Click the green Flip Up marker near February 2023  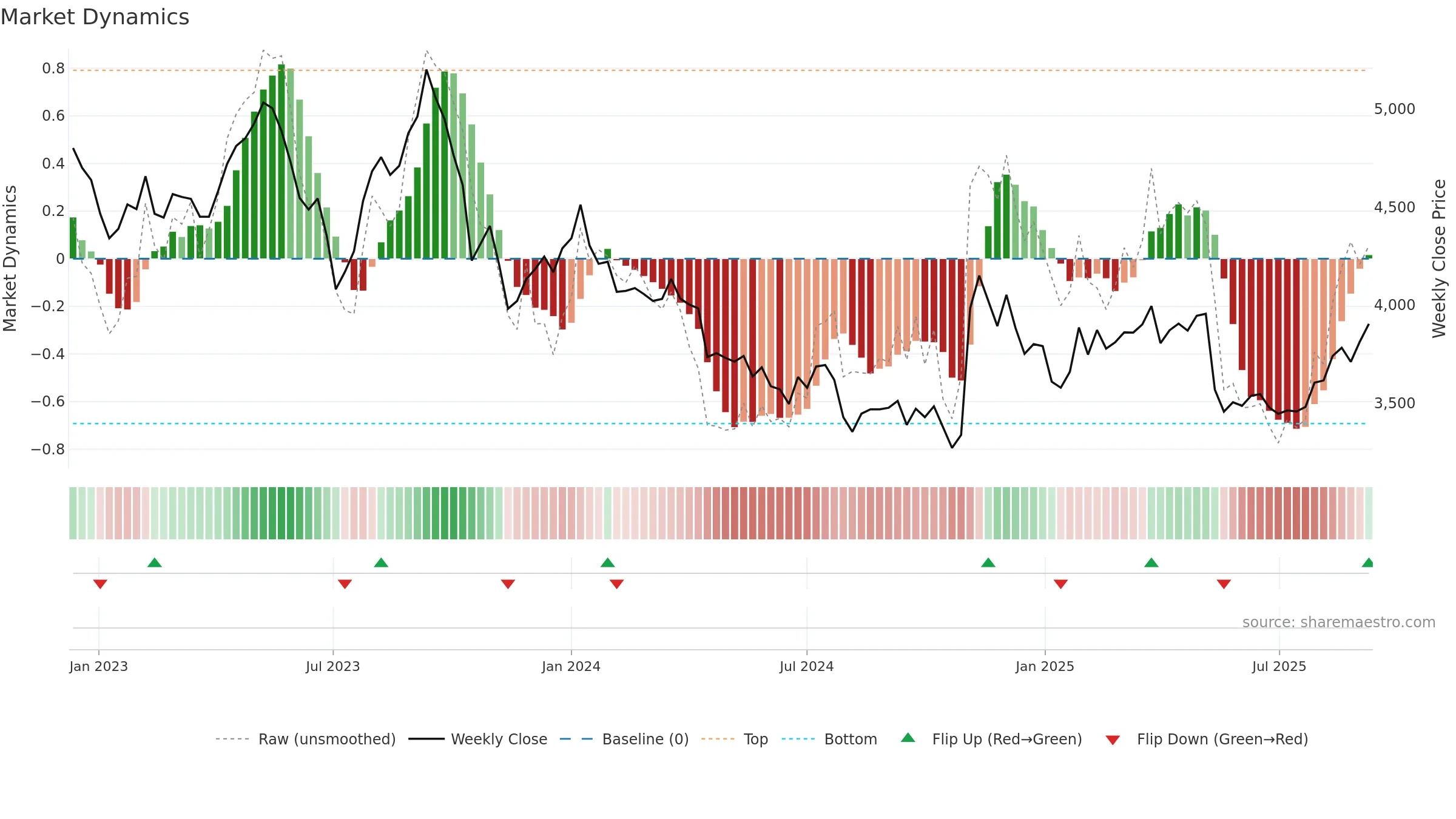(x=155, y=562)
